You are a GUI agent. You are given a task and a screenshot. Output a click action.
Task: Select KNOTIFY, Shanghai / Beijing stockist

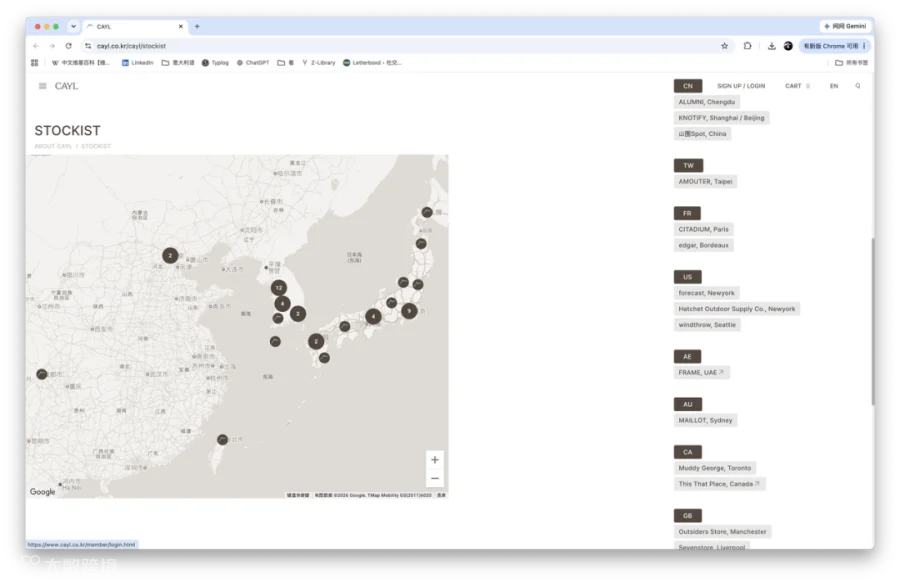click(x=721, y=118)
